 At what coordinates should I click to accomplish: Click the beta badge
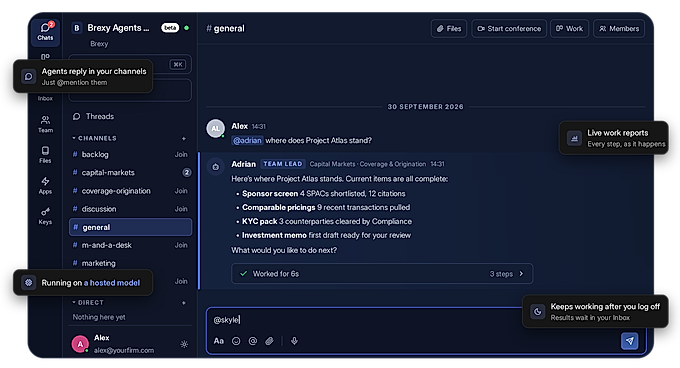(x=170, y=28)
